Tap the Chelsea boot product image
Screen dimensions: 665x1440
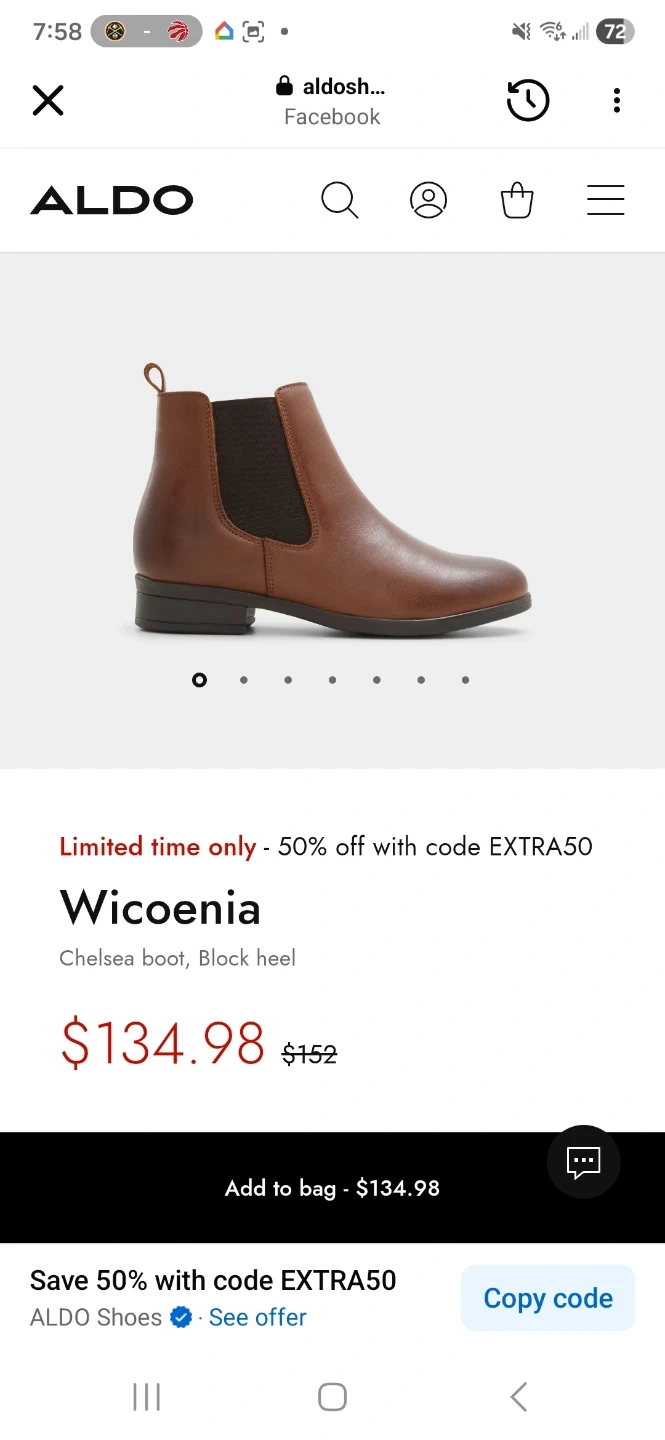[330, 500]
